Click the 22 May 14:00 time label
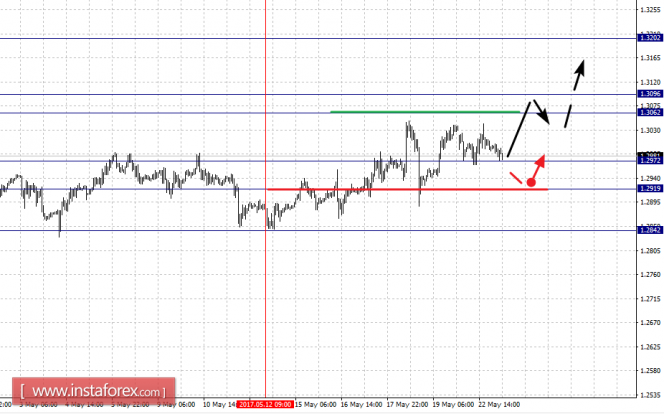 click(499, 405)
